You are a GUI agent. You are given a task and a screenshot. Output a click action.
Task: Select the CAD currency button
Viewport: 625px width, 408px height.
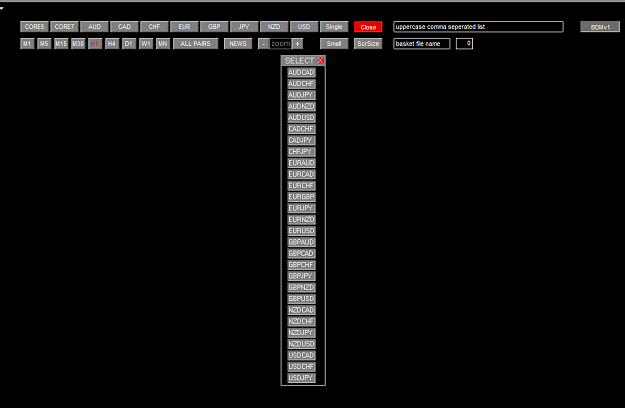coord(124,27)
